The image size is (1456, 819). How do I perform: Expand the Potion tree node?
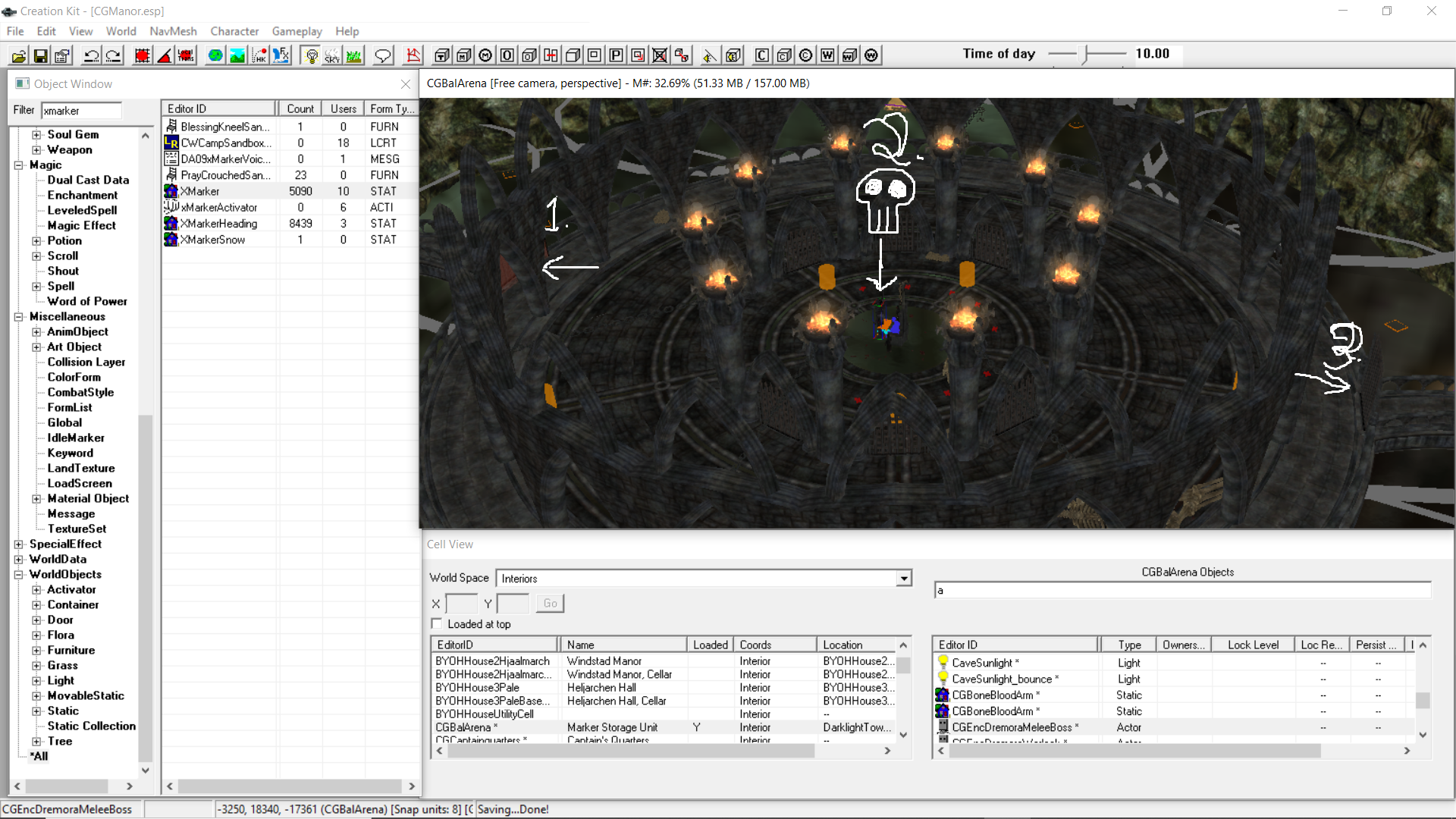pos(36,241)
